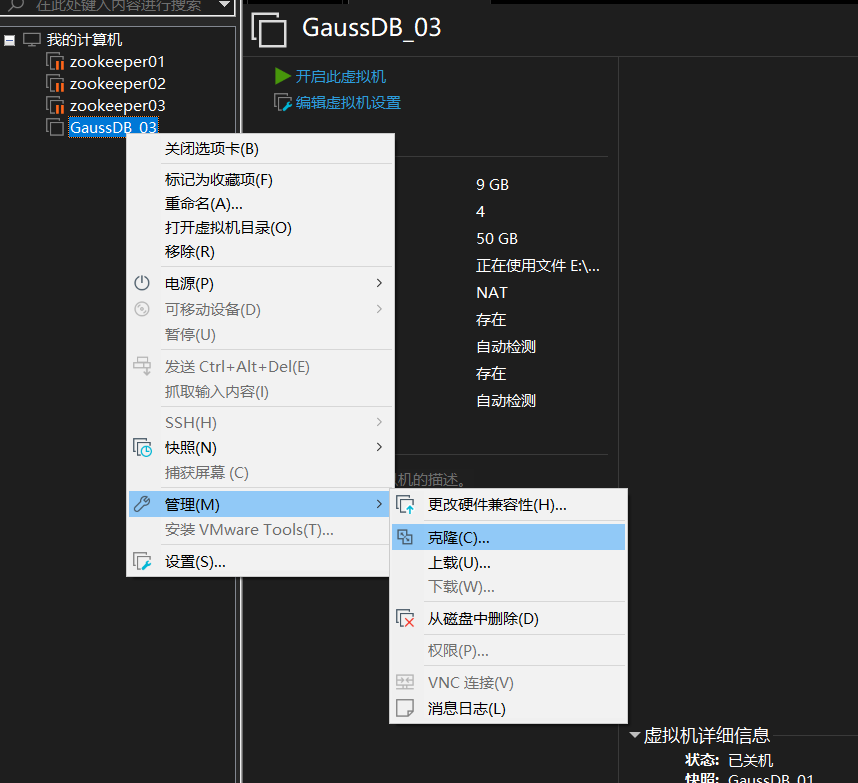
Task: Open 更改硬件兼容性(H) option
Action: [x=508, y=504]
